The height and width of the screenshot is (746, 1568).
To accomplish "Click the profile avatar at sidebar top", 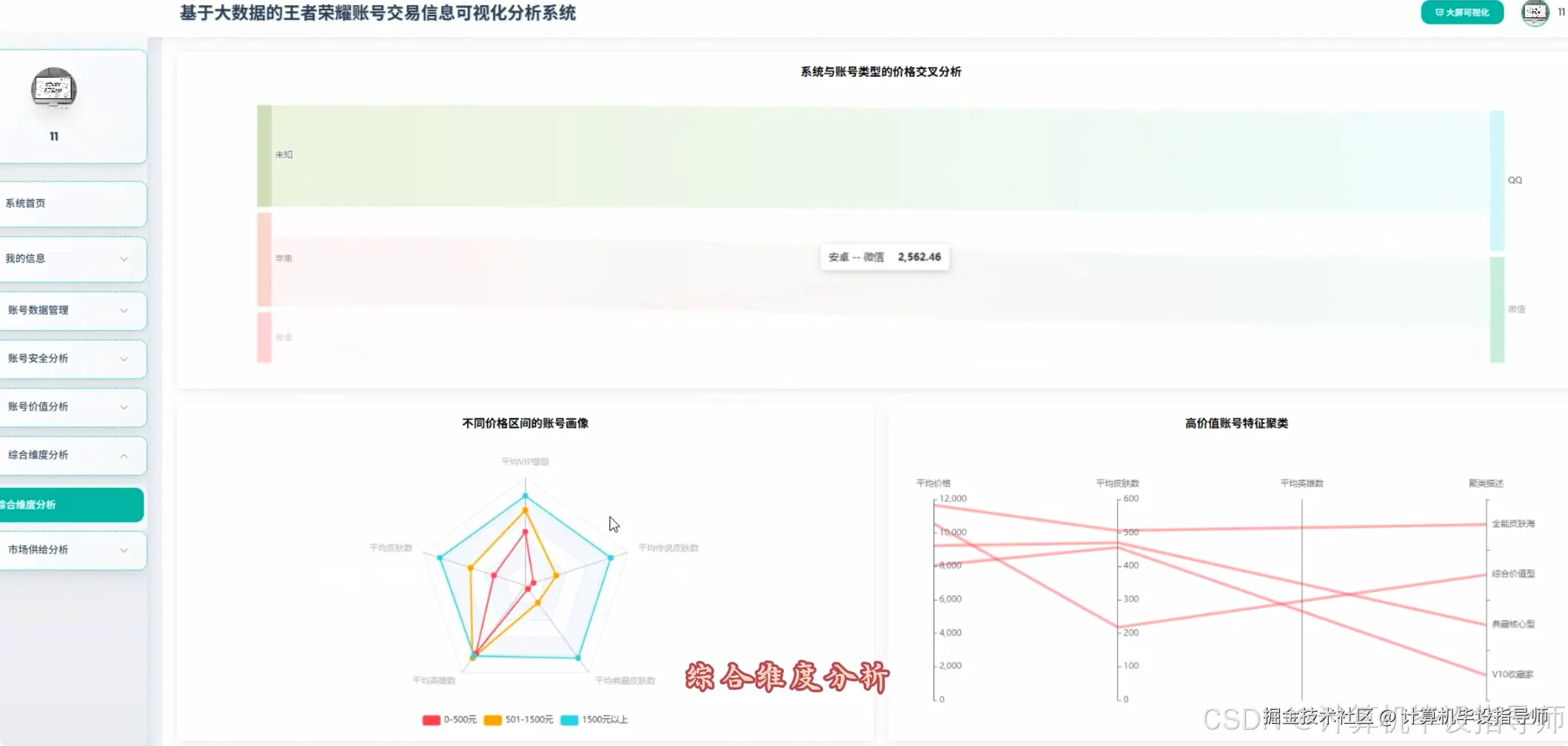I will [53, 89].
